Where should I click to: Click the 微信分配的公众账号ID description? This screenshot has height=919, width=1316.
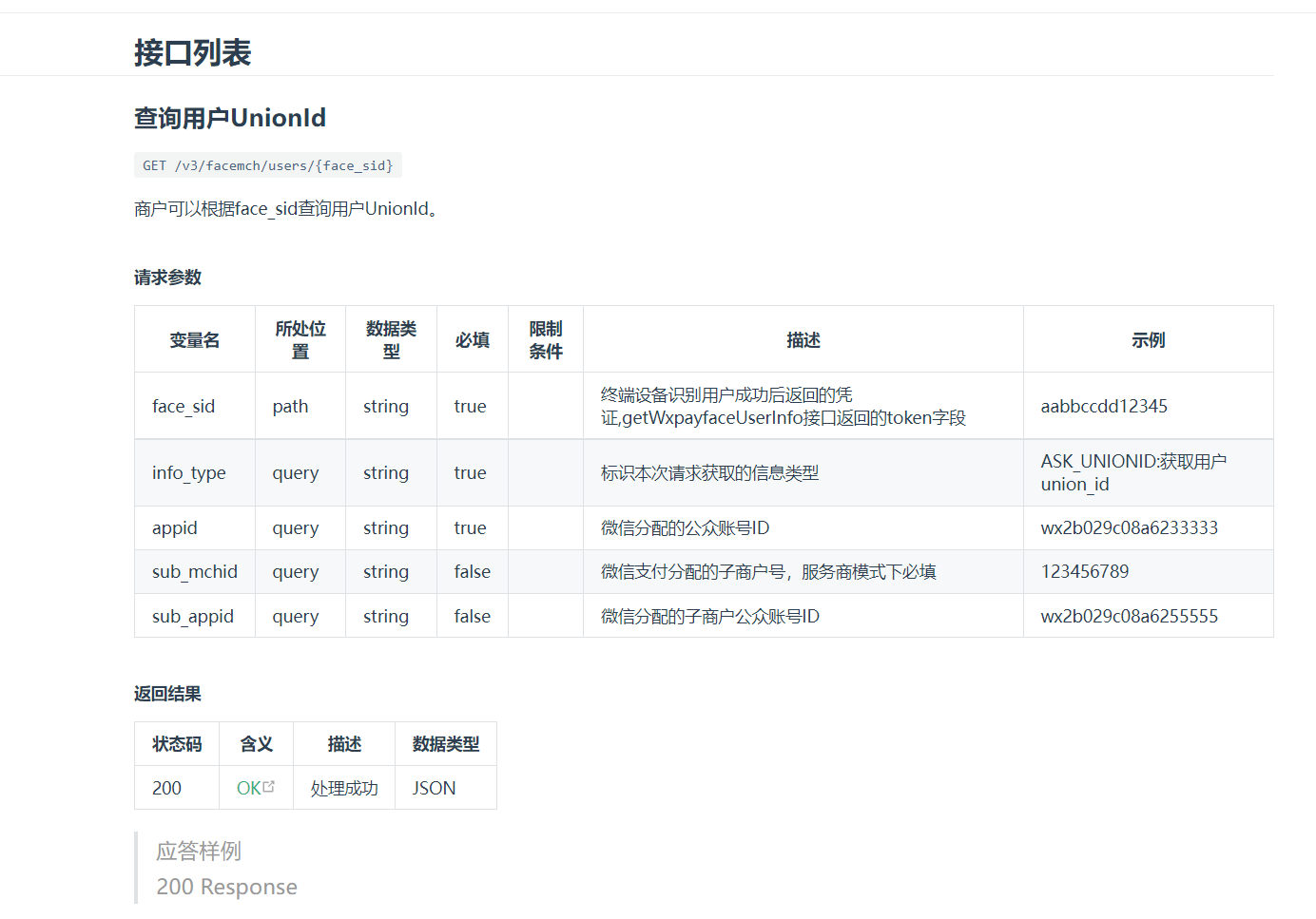[685, 527]
